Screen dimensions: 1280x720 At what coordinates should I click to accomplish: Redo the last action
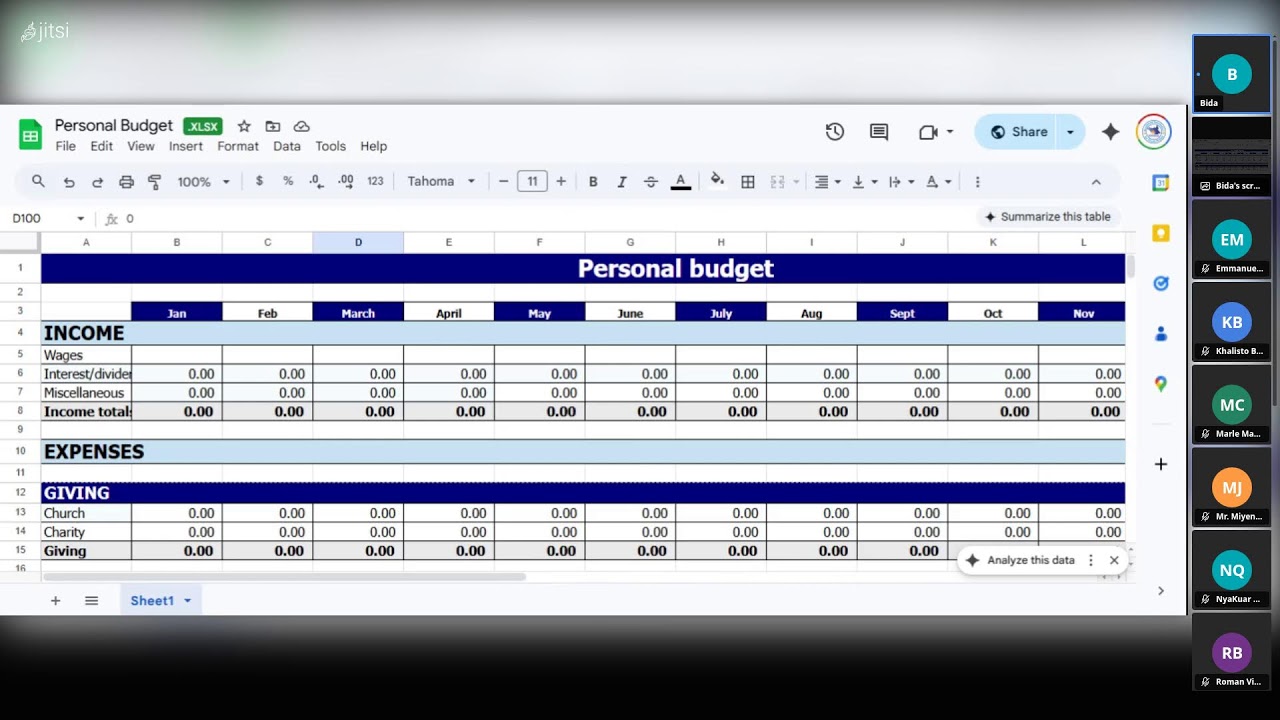[97, 182]
